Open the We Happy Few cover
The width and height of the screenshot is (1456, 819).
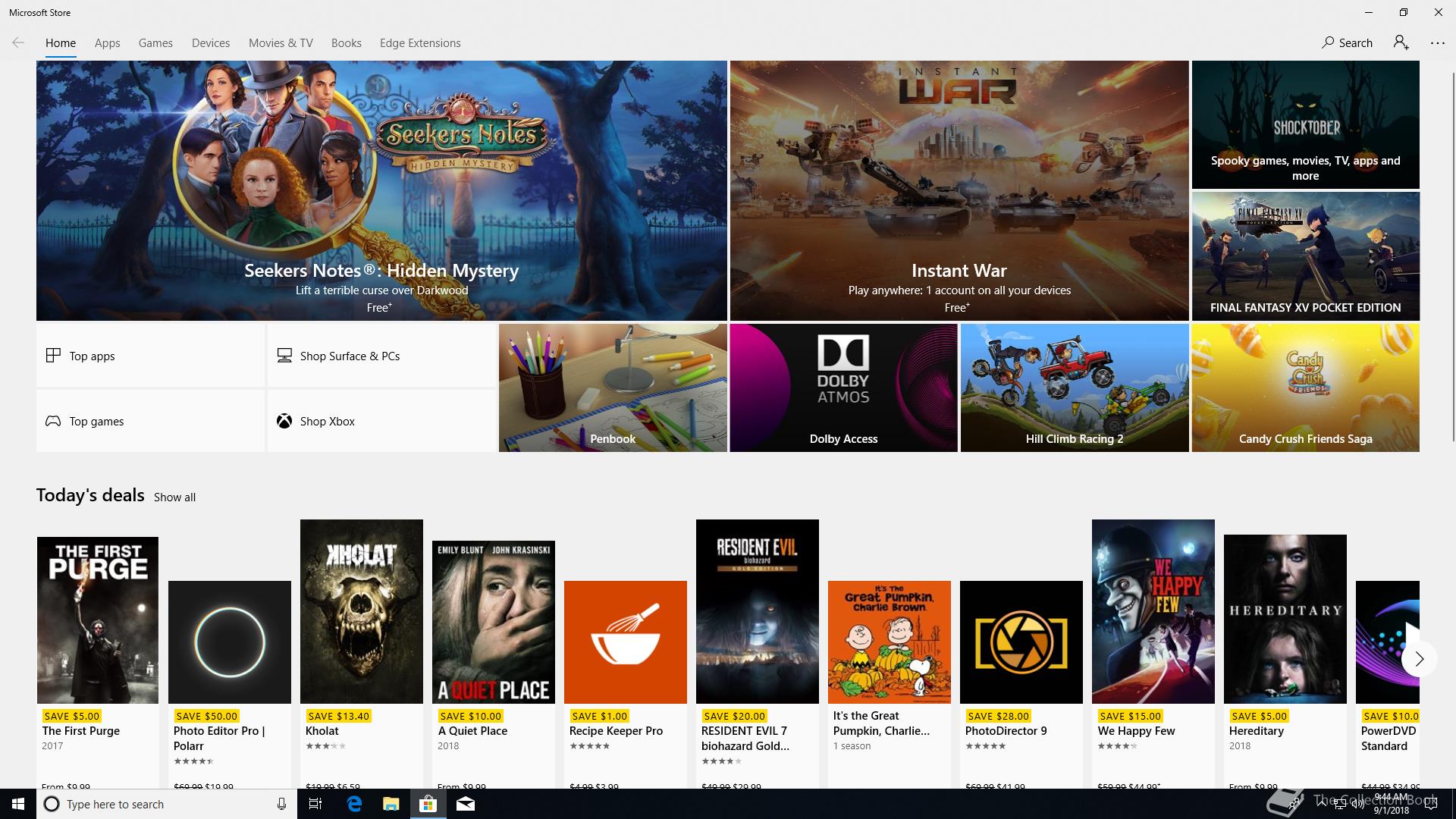(1153, 611)
